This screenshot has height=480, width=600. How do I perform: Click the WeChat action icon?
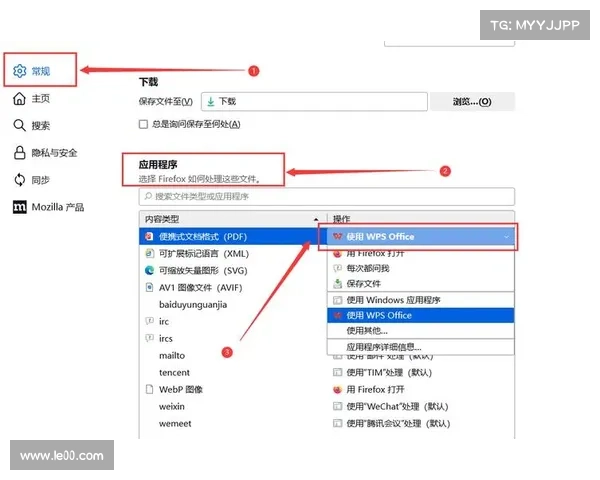click(338, 407)
